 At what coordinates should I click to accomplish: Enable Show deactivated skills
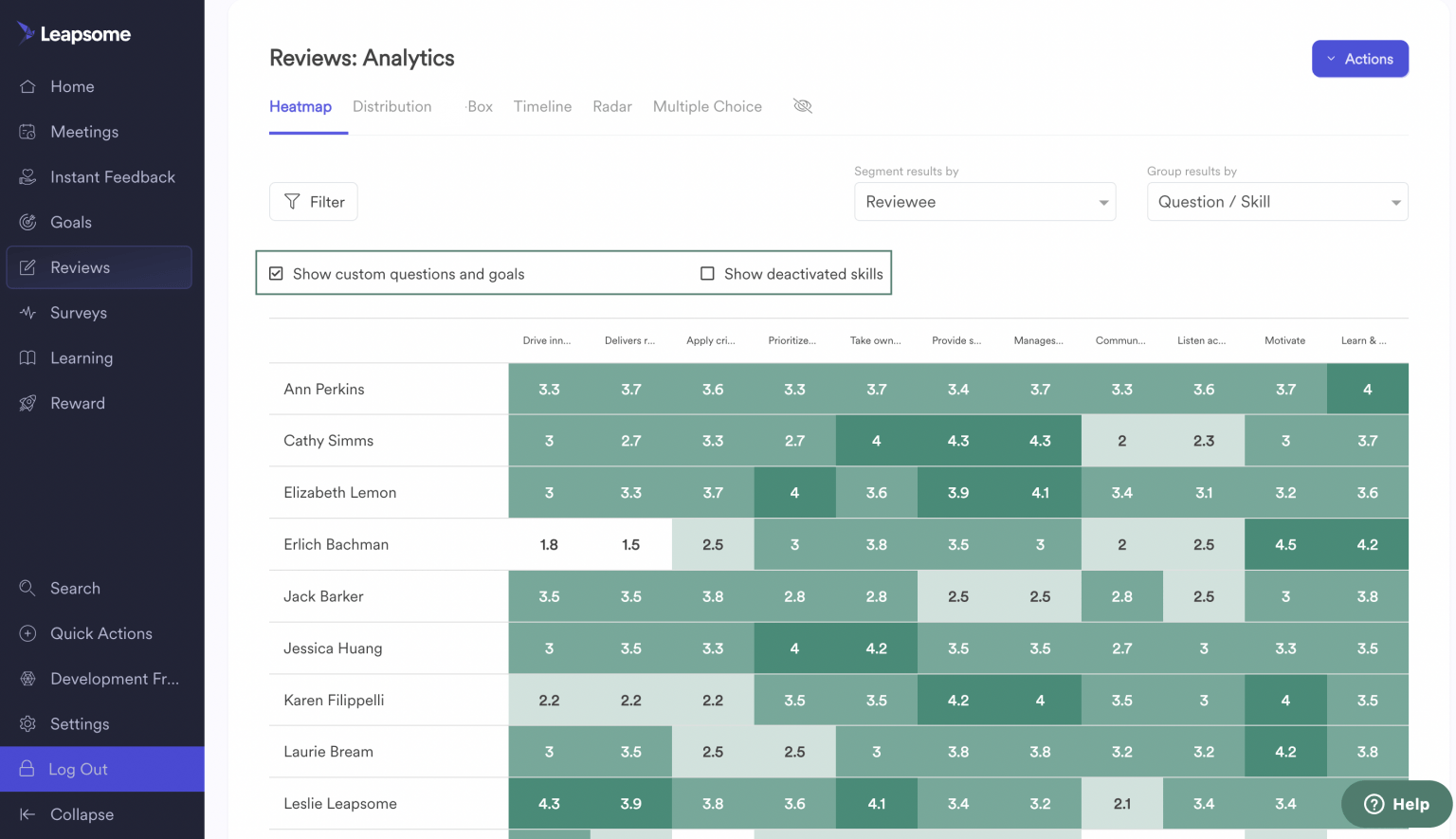(x=707, y=273)
